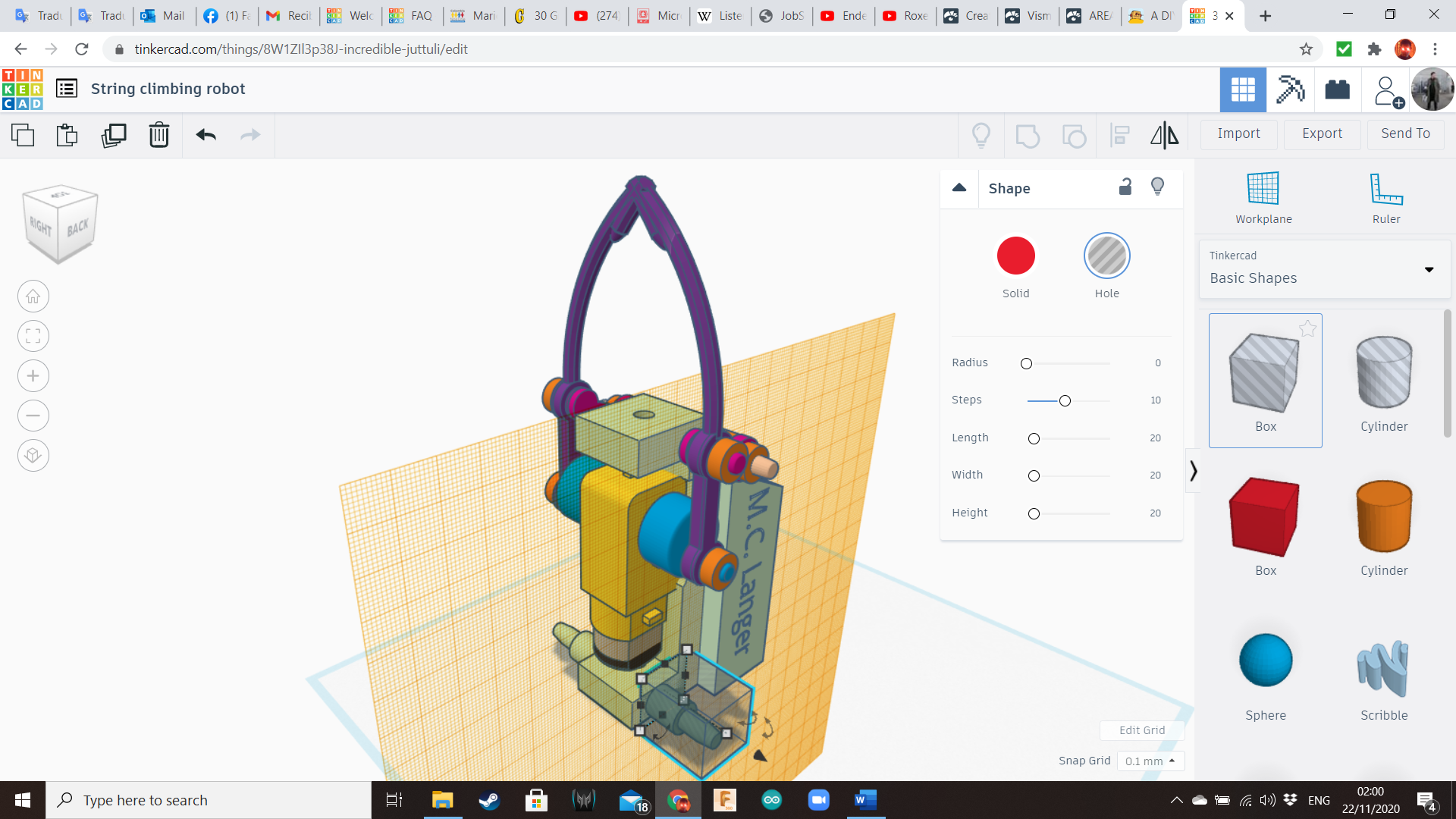
Task: Click the Duplicate and repeat icon
Action: click(114, 135)
